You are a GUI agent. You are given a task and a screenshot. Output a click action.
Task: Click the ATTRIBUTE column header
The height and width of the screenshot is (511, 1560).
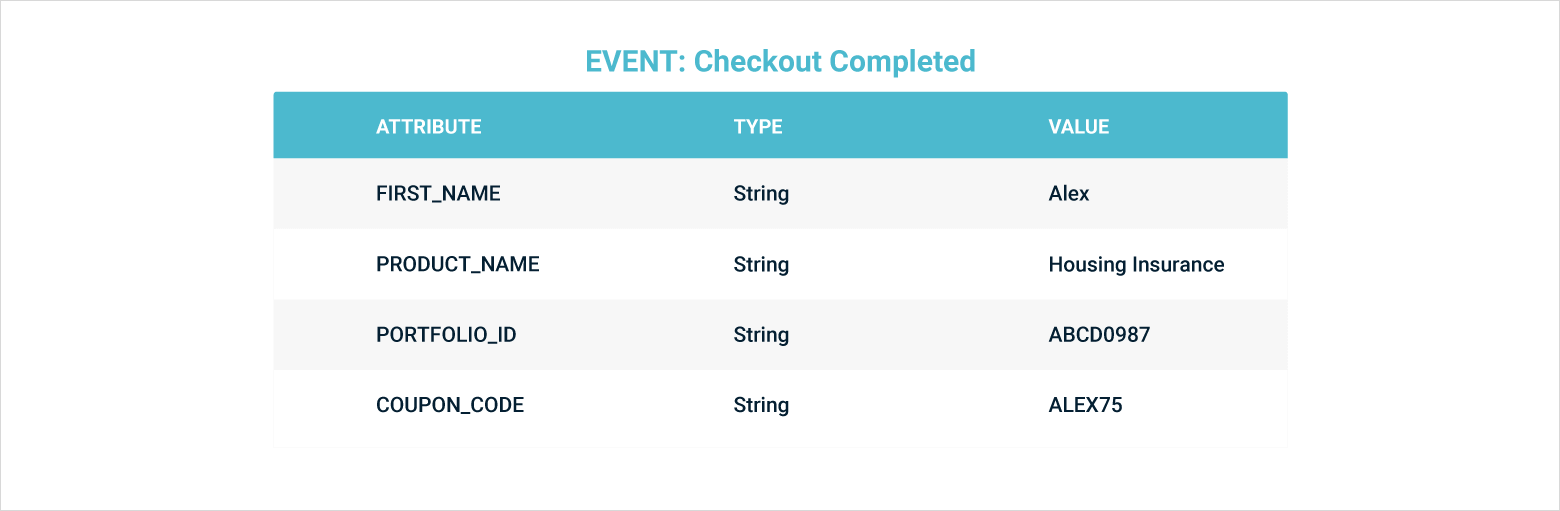click(x=428, y=127)
